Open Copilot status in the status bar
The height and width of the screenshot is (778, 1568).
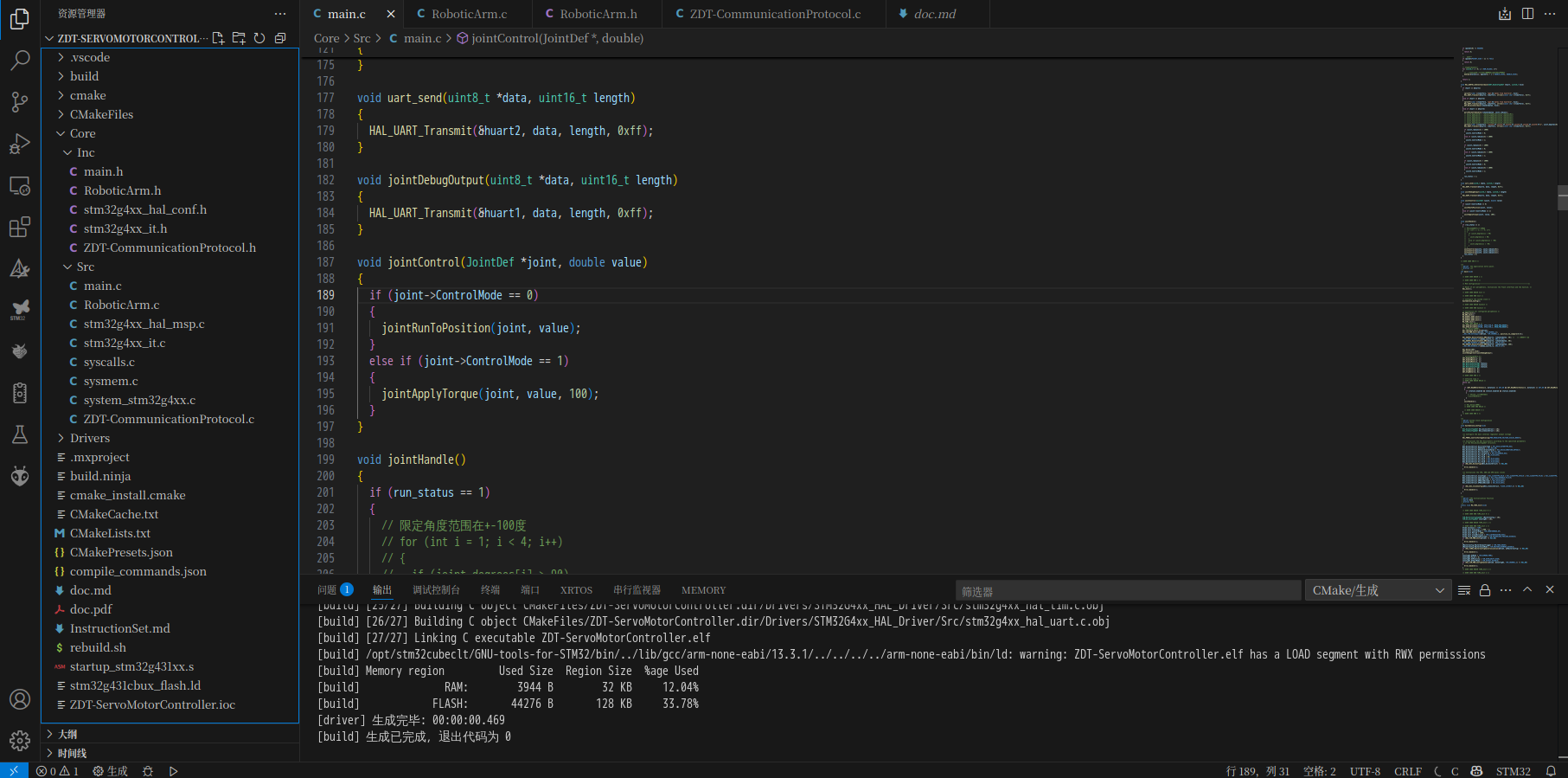[1476, 771]
